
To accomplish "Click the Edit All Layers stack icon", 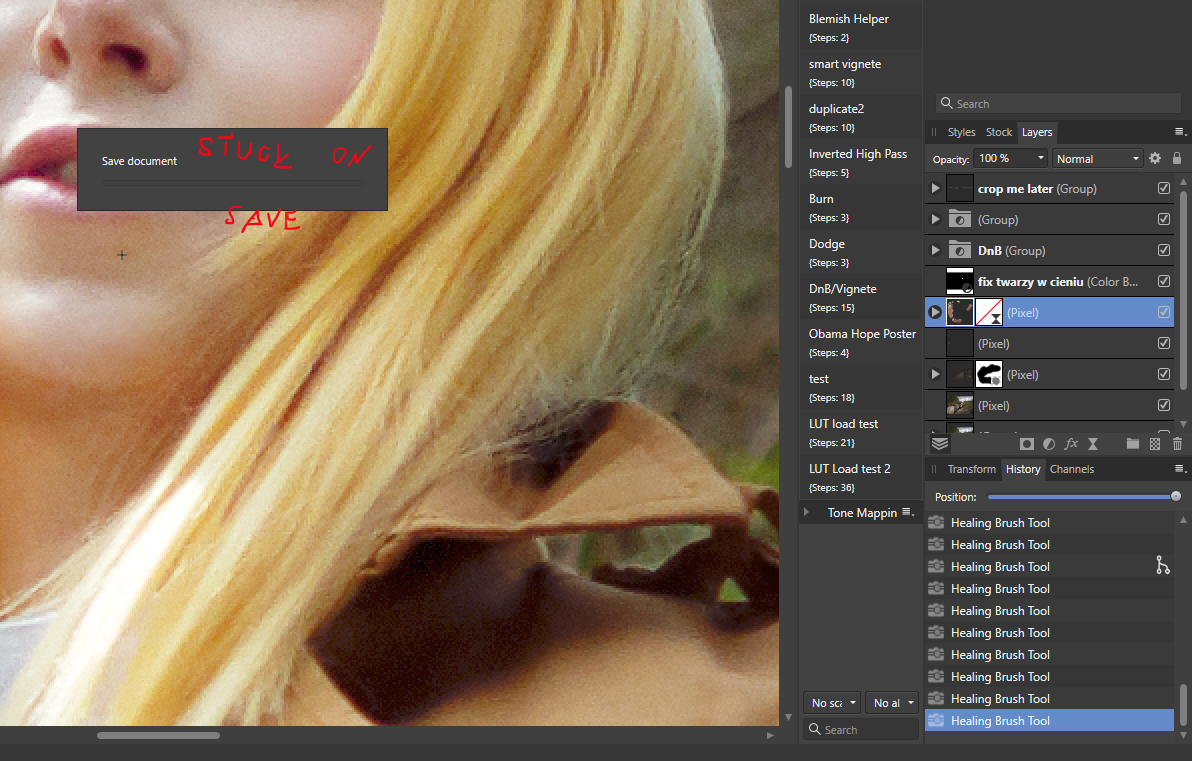I will point(940,444).
